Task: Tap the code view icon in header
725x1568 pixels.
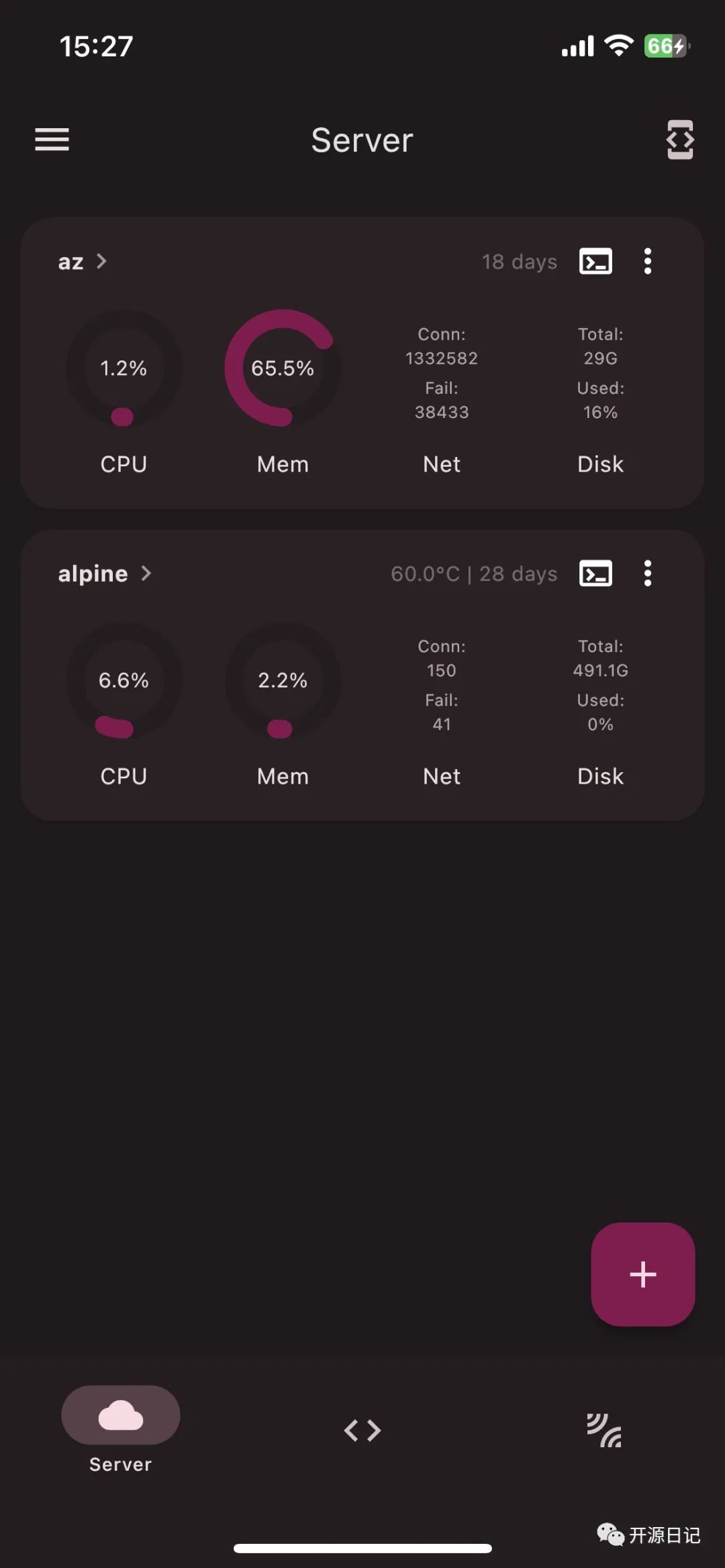Action: 680,140
